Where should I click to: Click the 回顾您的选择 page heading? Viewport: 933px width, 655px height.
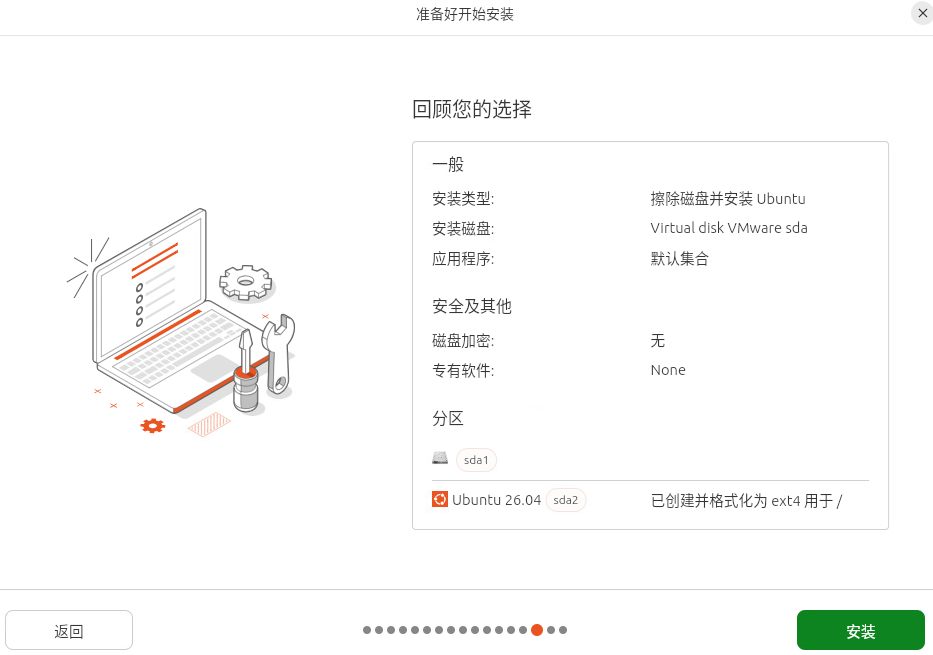coord(472,109)
